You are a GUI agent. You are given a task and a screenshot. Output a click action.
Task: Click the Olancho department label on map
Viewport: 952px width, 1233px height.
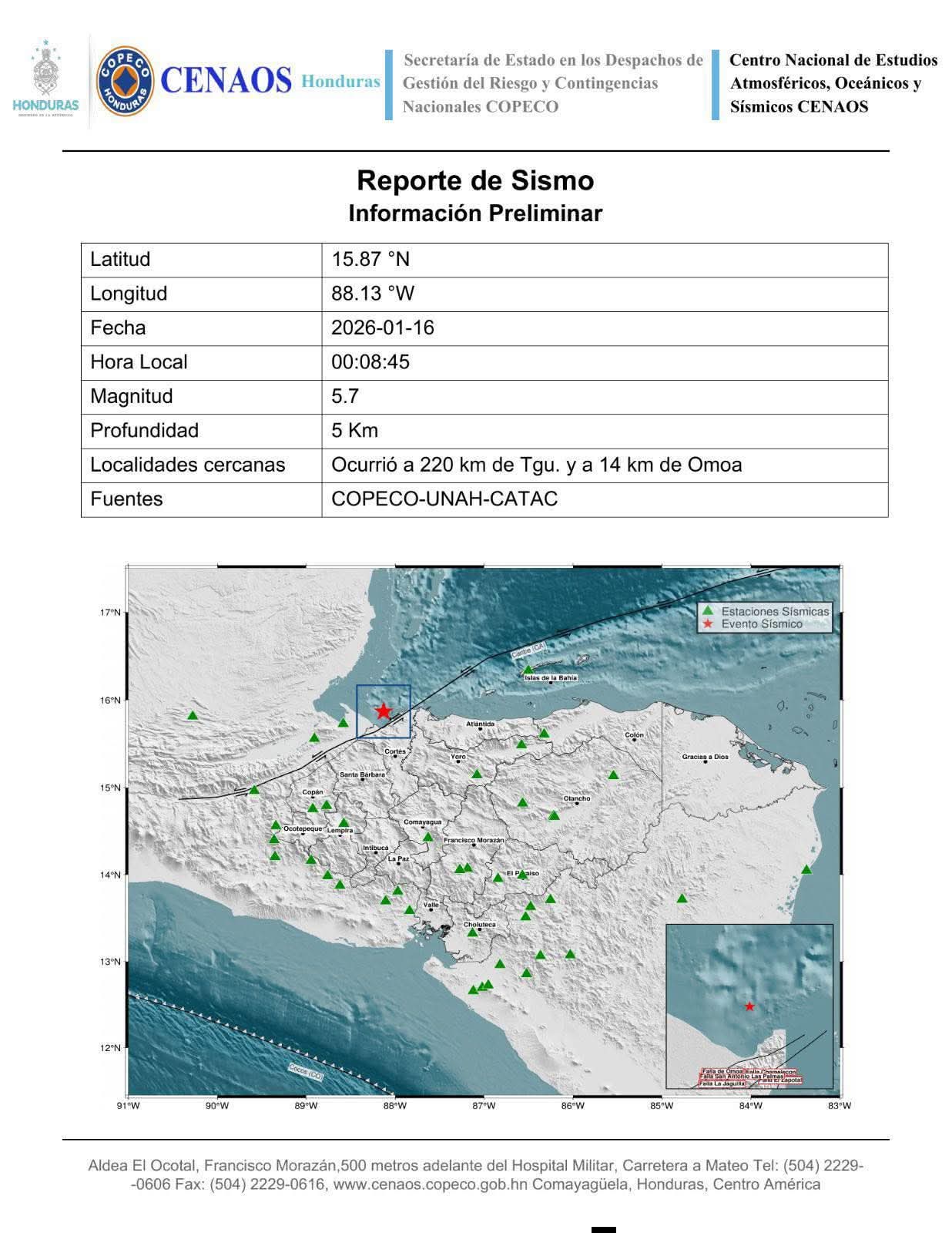tap(577, 798)
